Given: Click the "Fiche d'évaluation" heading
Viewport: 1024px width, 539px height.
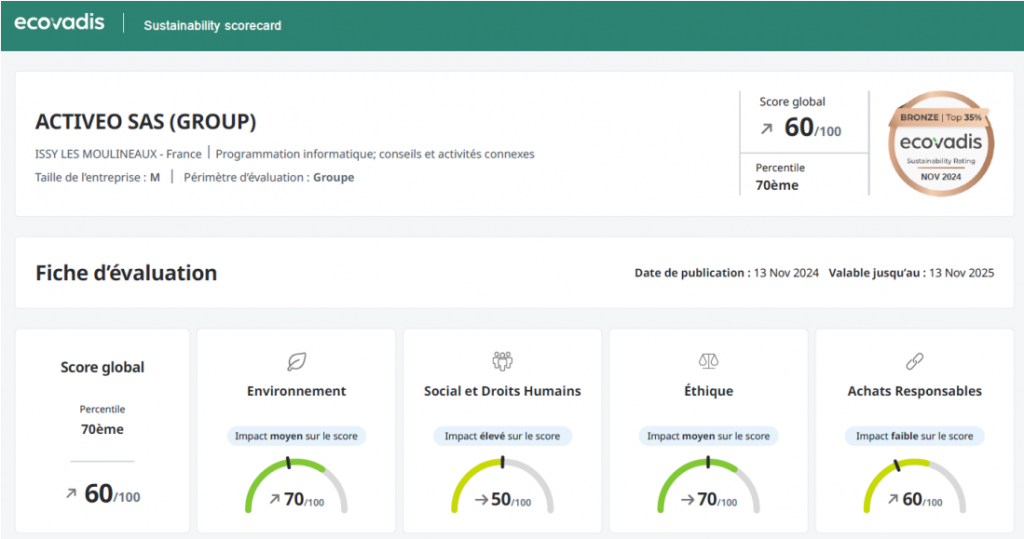Looking at the screenshot, I should [126, 273].
